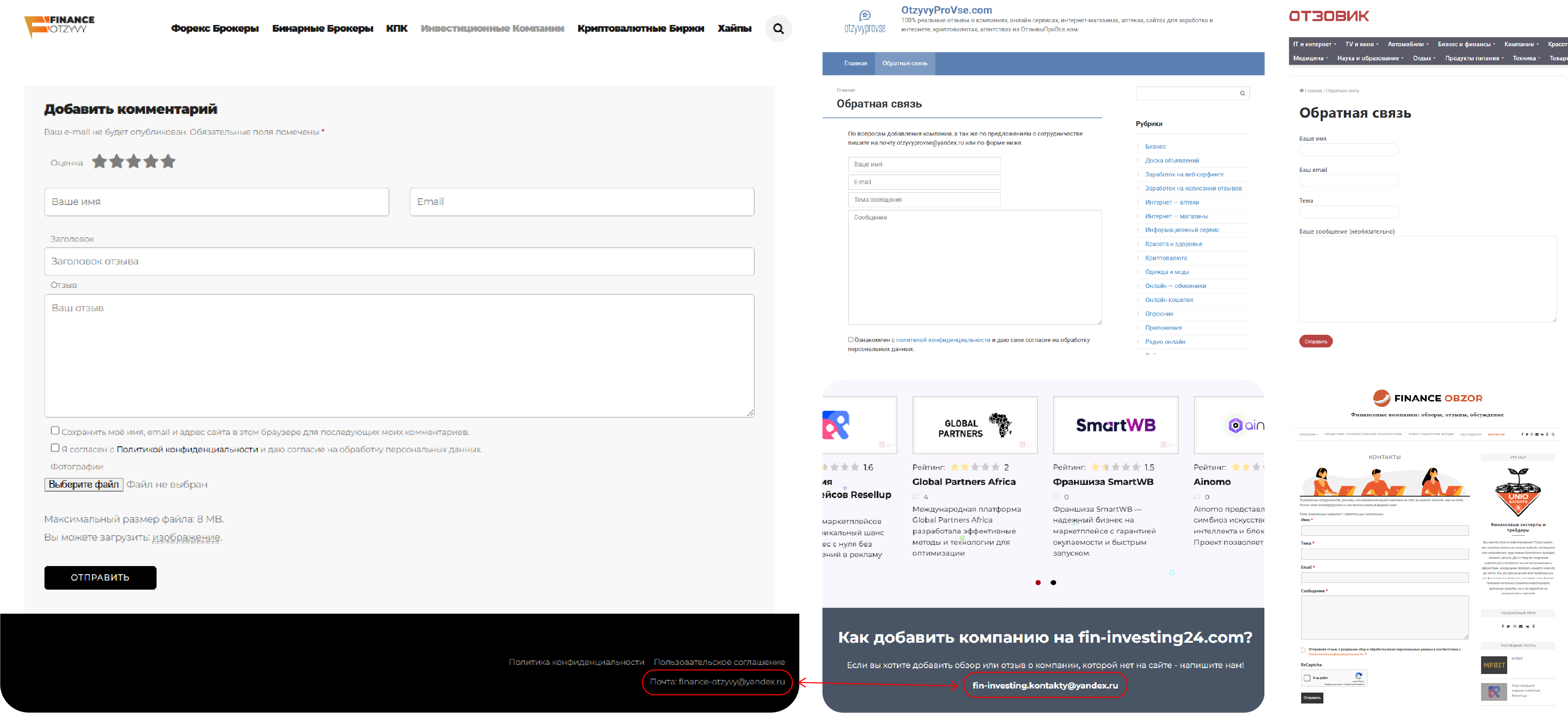This screenshot has height=713, width=1568.
Task: Select the fifth rating star in Оценка
Action: (169, 162)
